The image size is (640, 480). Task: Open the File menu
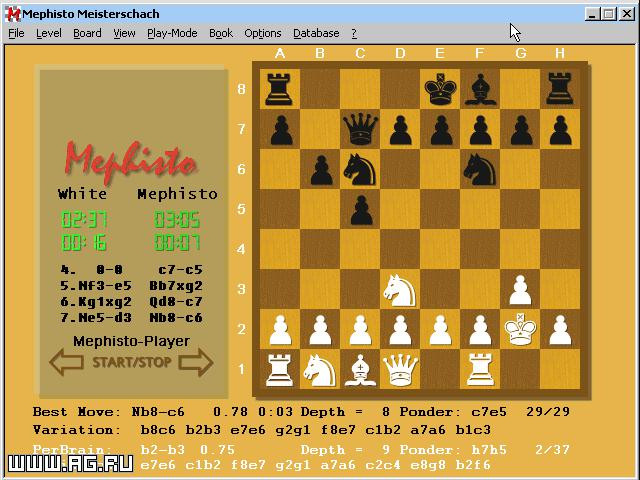click(16, 33)
